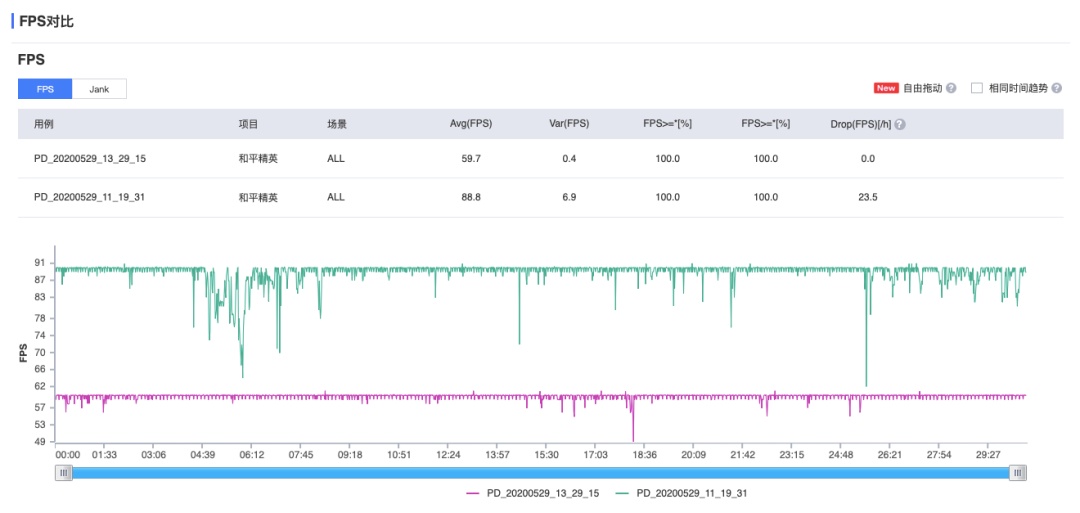
Task: Click x-axis time label 18:36
Action: 645,455
